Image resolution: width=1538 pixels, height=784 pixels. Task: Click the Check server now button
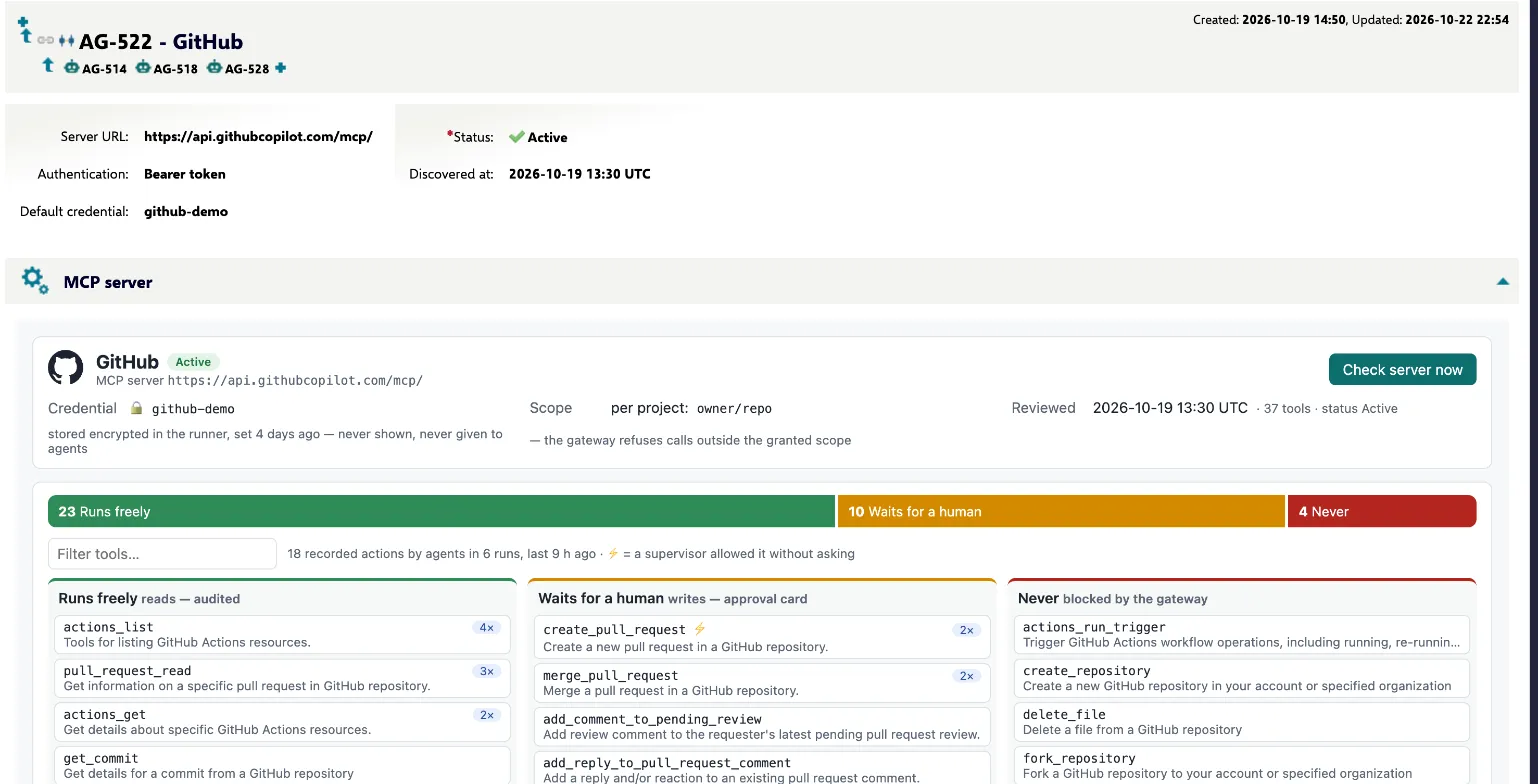click(1402, 370)
